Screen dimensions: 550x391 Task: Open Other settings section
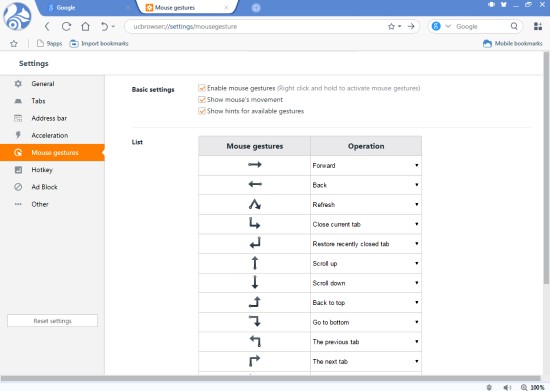click(x=52, y=204)
